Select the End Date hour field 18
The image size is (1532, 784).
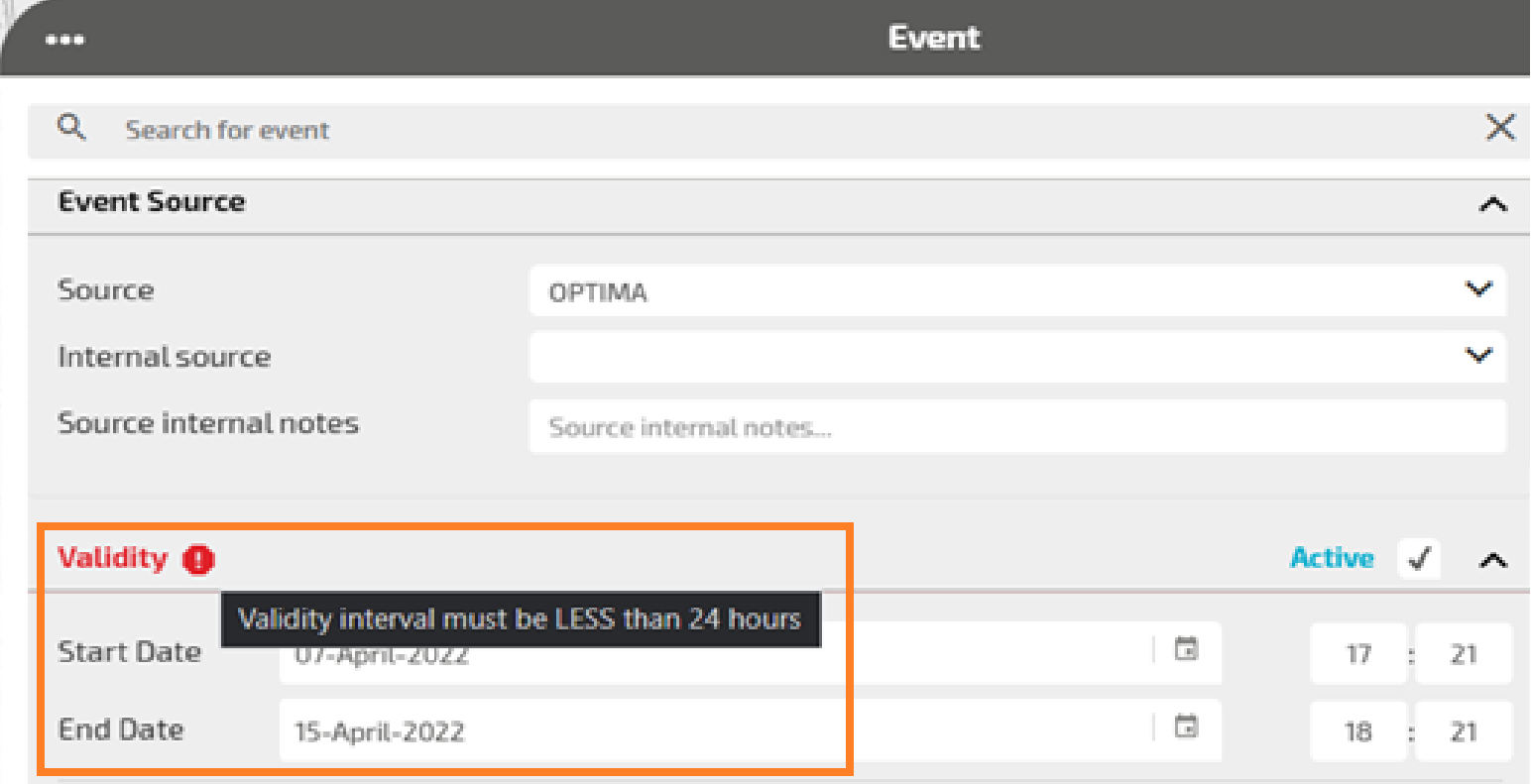coord(1357,731)
